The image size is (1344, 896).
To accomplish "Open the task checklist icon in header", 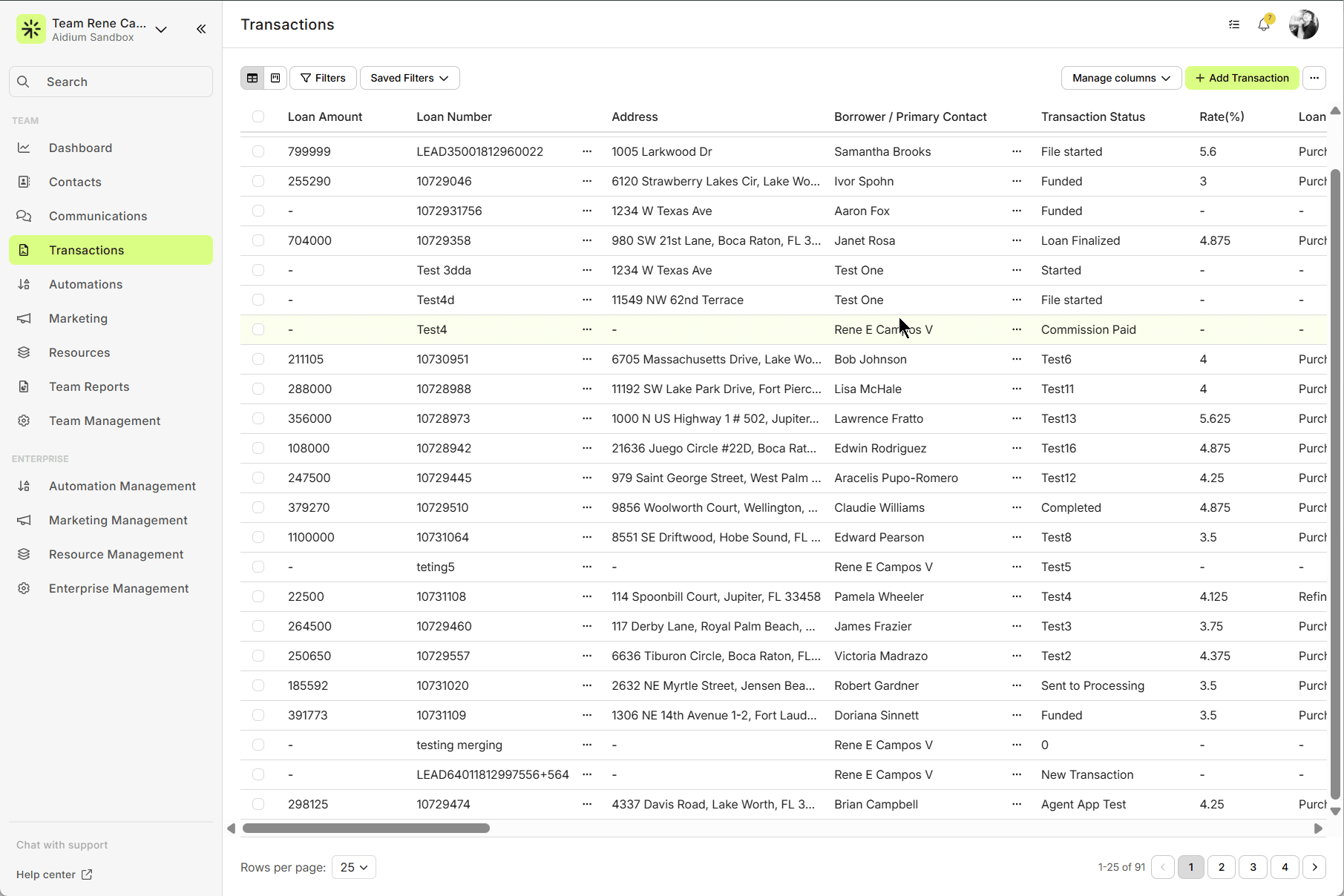I will click(1234, 24).
